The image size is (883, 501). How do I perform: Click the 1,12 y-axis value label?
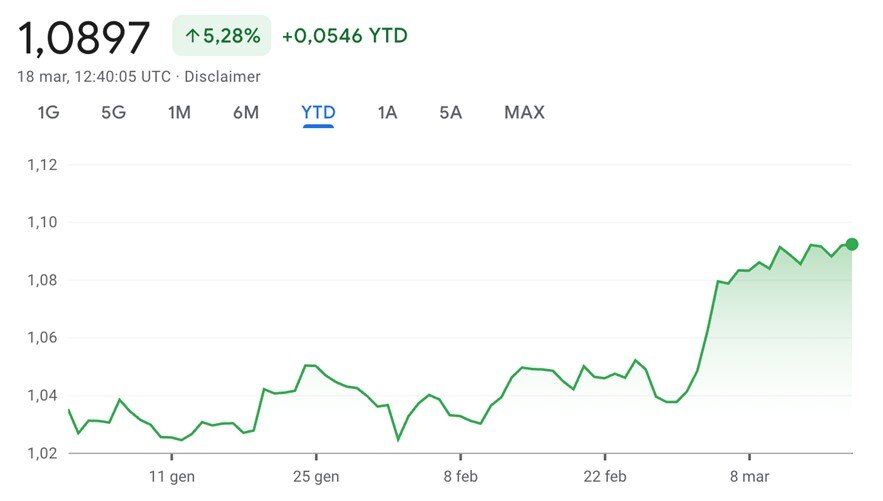tap(42, 165)
